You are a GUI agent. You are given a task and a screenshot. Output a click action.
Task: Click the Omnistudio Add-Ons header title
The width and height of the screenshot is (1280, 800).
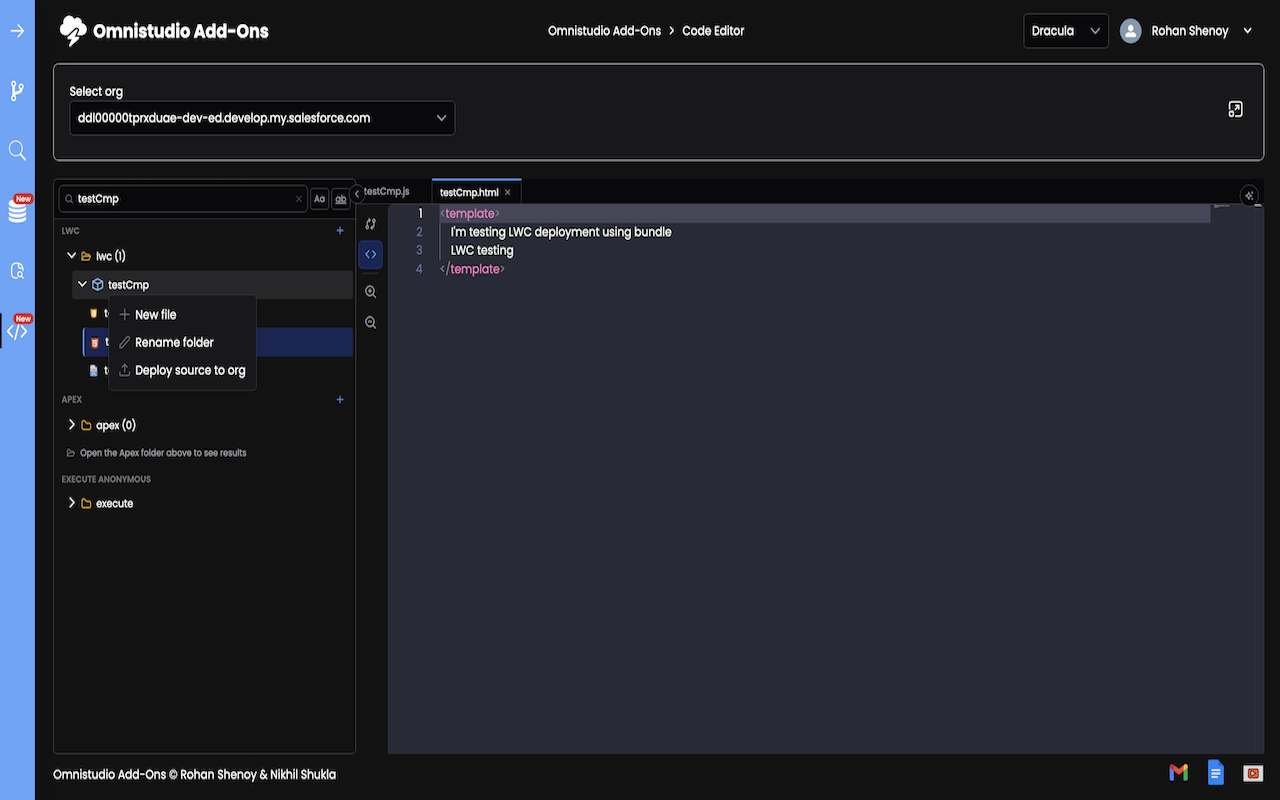tap(181, 31)
